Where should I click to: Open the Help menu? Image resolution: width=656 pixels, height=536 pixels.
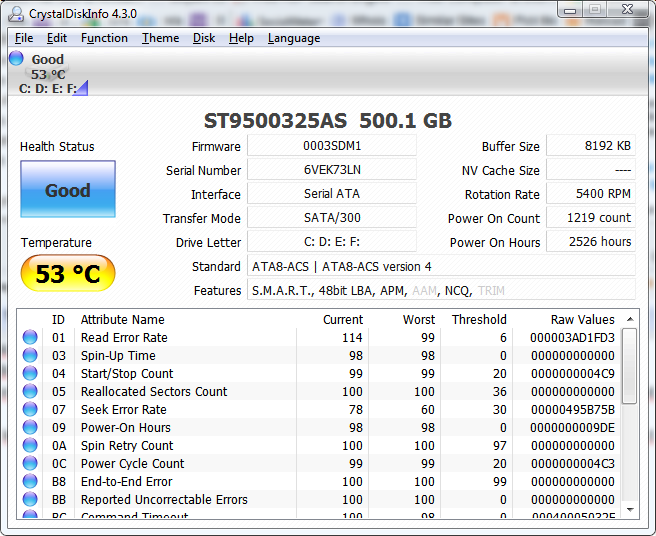tap(241, 38)
